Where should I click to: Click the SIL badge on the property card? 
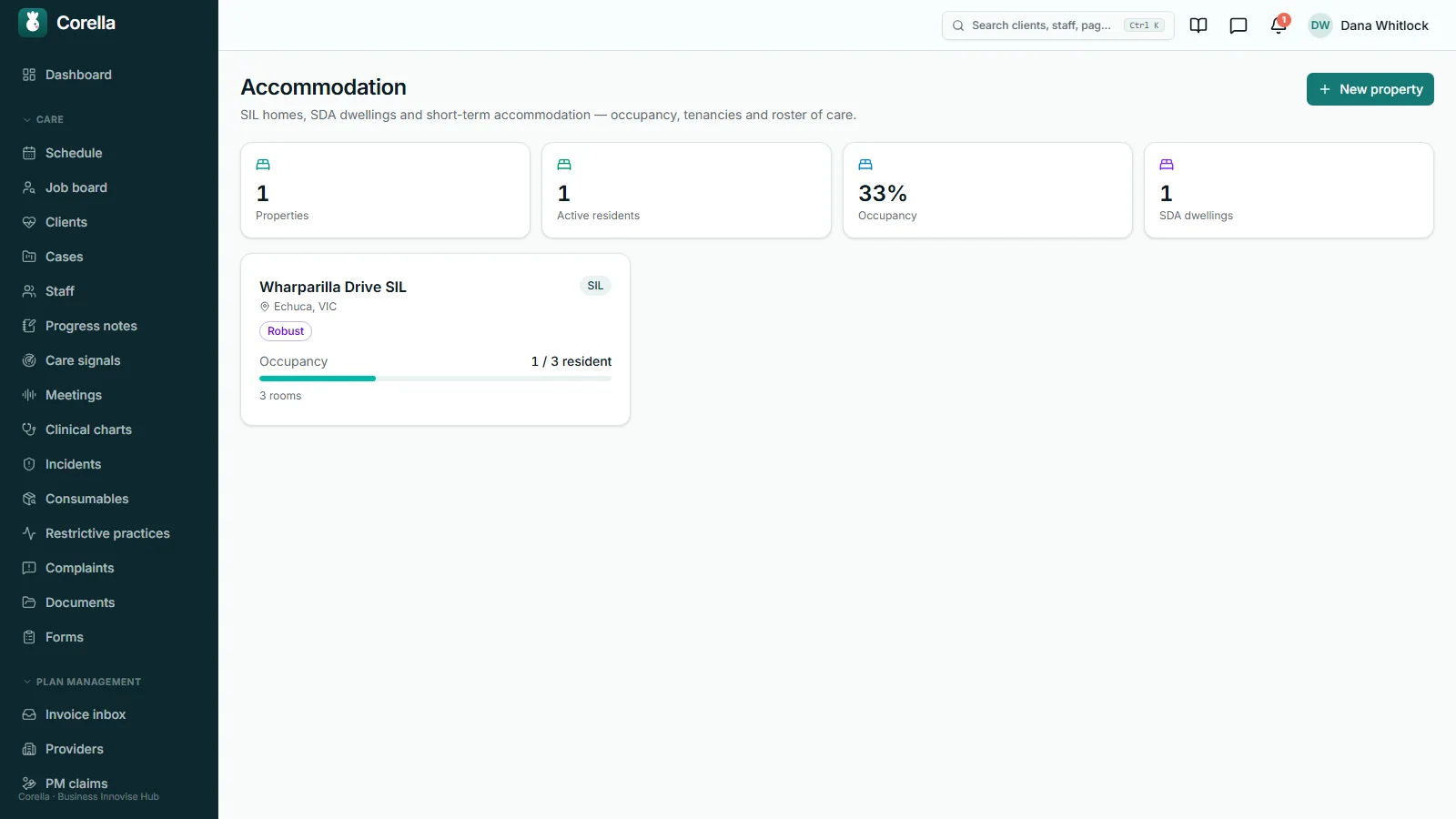click(x=595, y=286)
